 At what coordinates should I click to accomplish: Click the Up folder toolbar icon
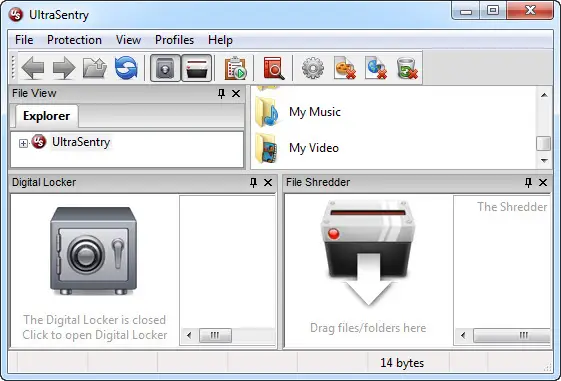(x=95, y=68)
